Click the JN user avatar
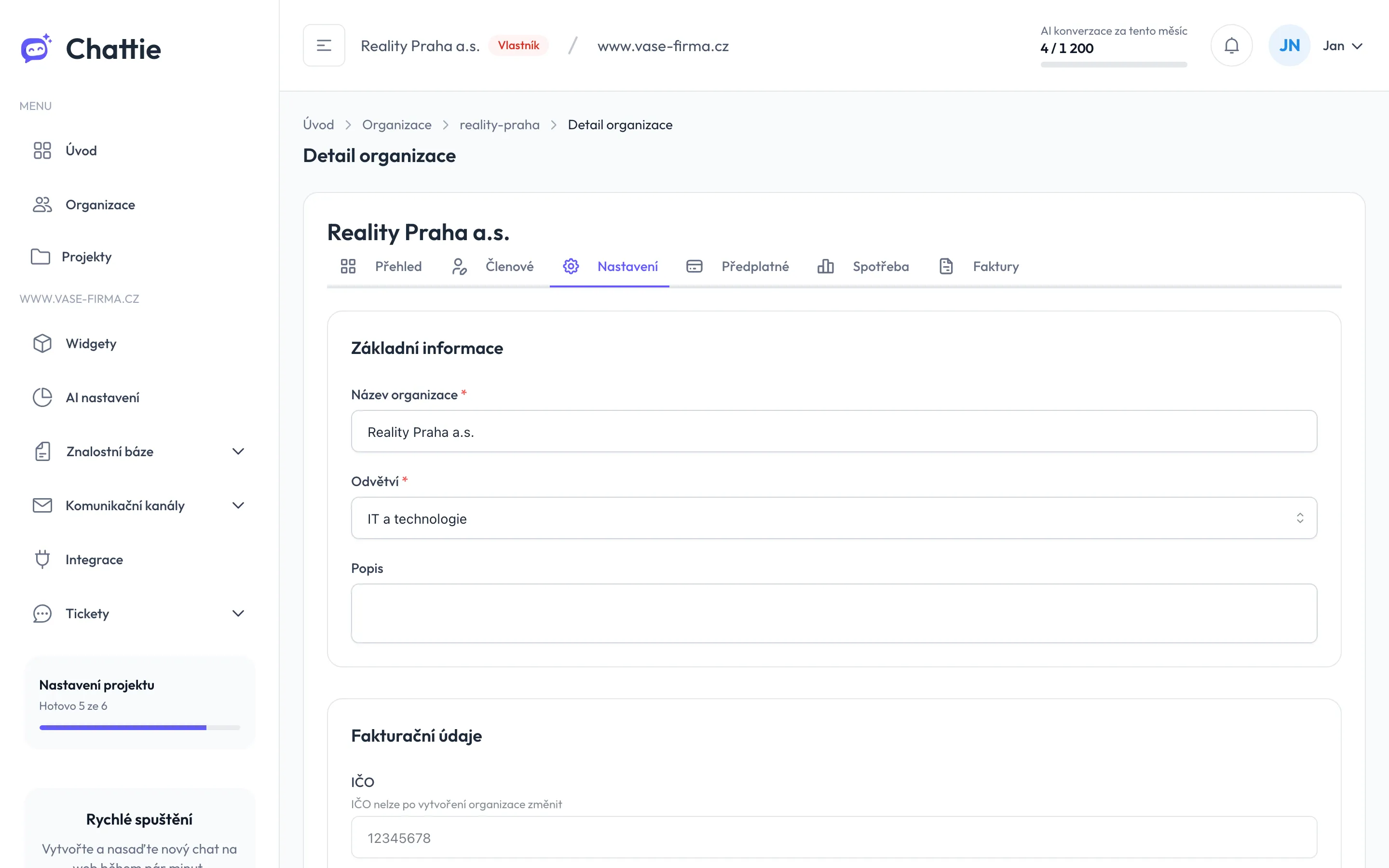 1289,45
